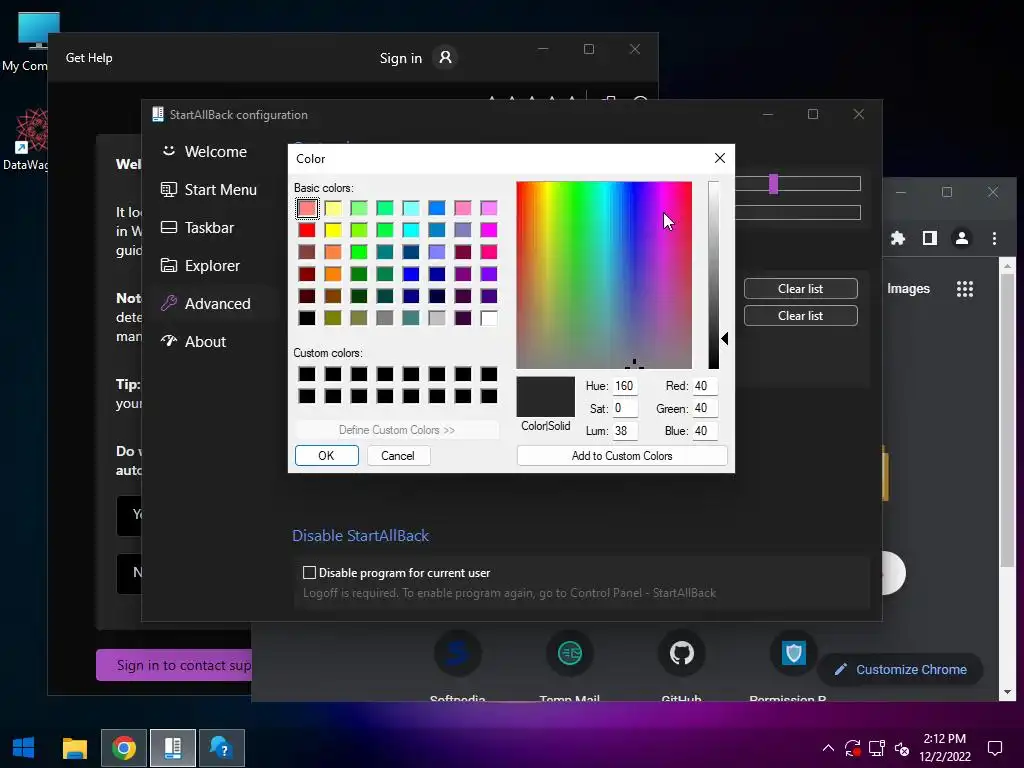
Task: Click the Color|Solid preview box
Action: (x=546, y=397)
